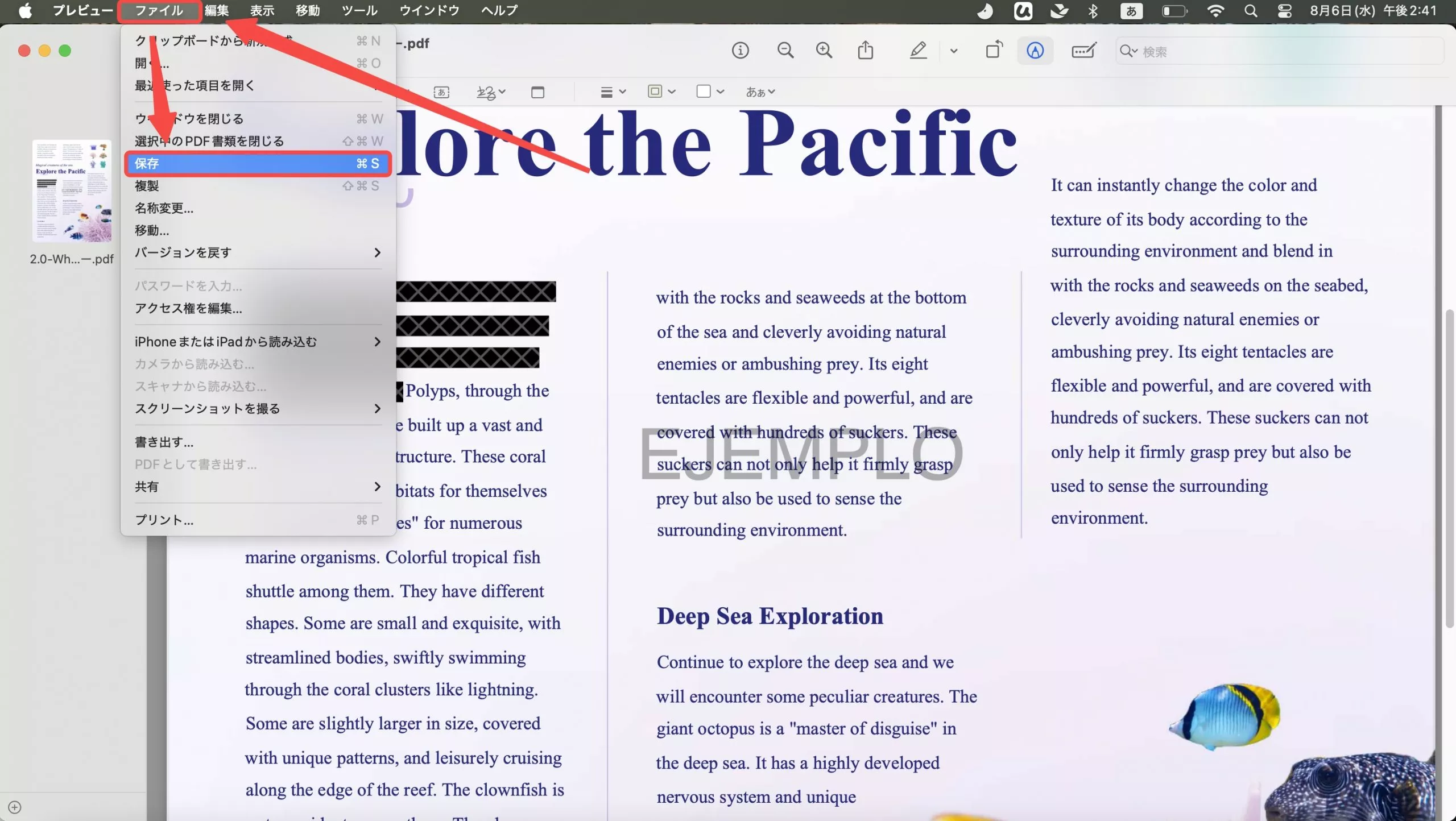
Task: Click the zoom in magnifier icon
Action: [x=824, y=51]
